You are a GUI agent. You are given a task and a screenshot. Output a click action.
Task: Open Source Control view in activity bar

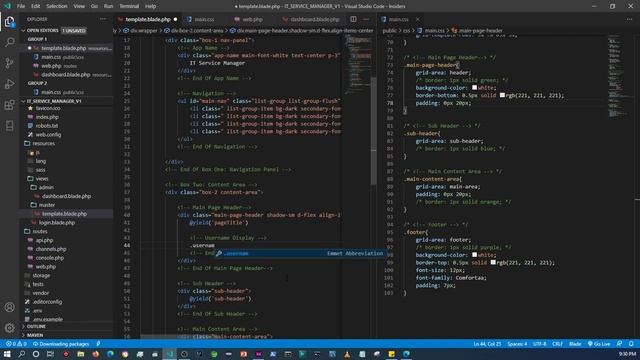pos(9,63)
